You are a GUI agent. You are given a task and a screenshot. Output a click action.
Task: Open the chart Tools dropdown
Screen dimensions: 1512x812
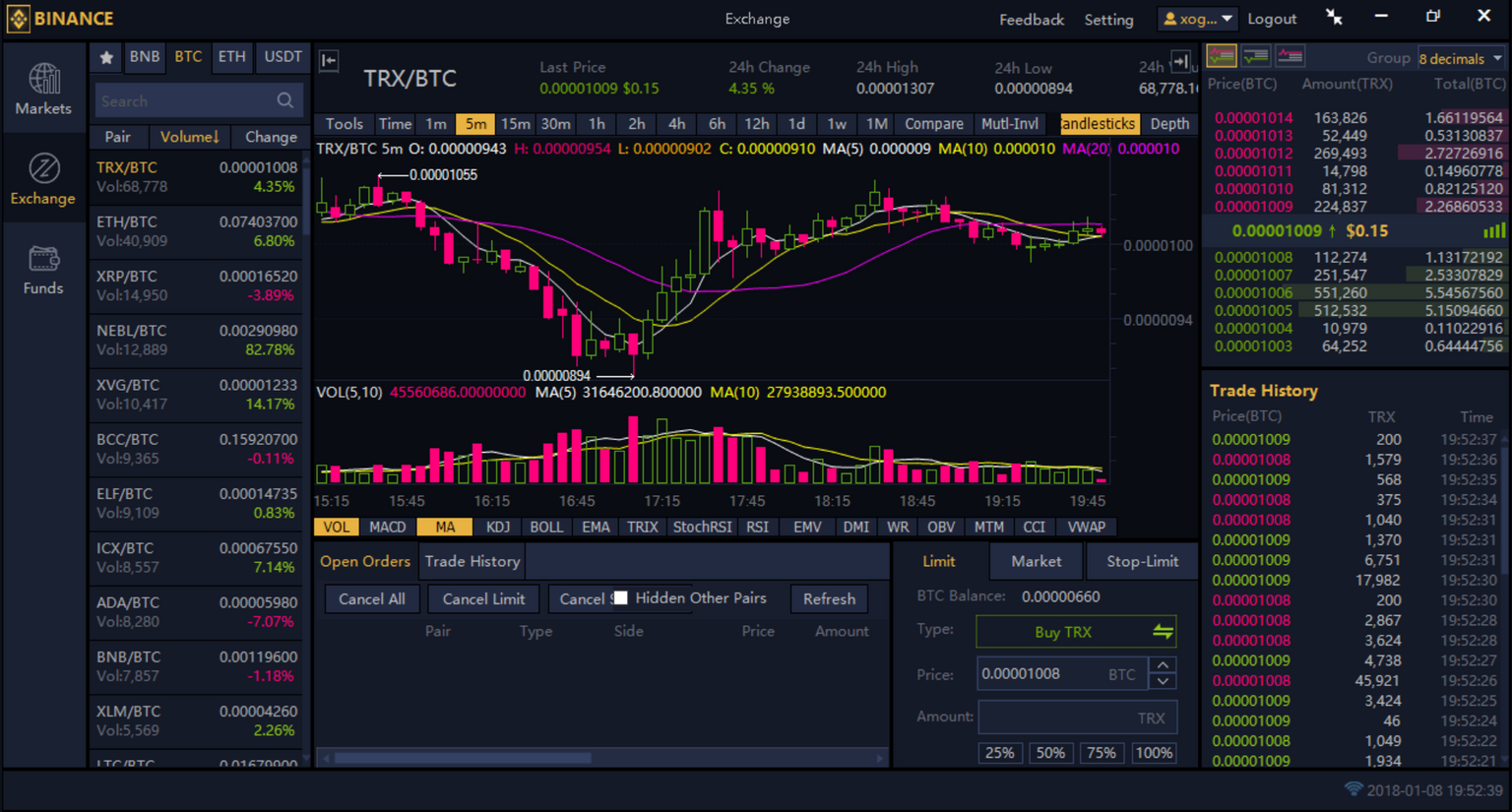click(344, 123)
